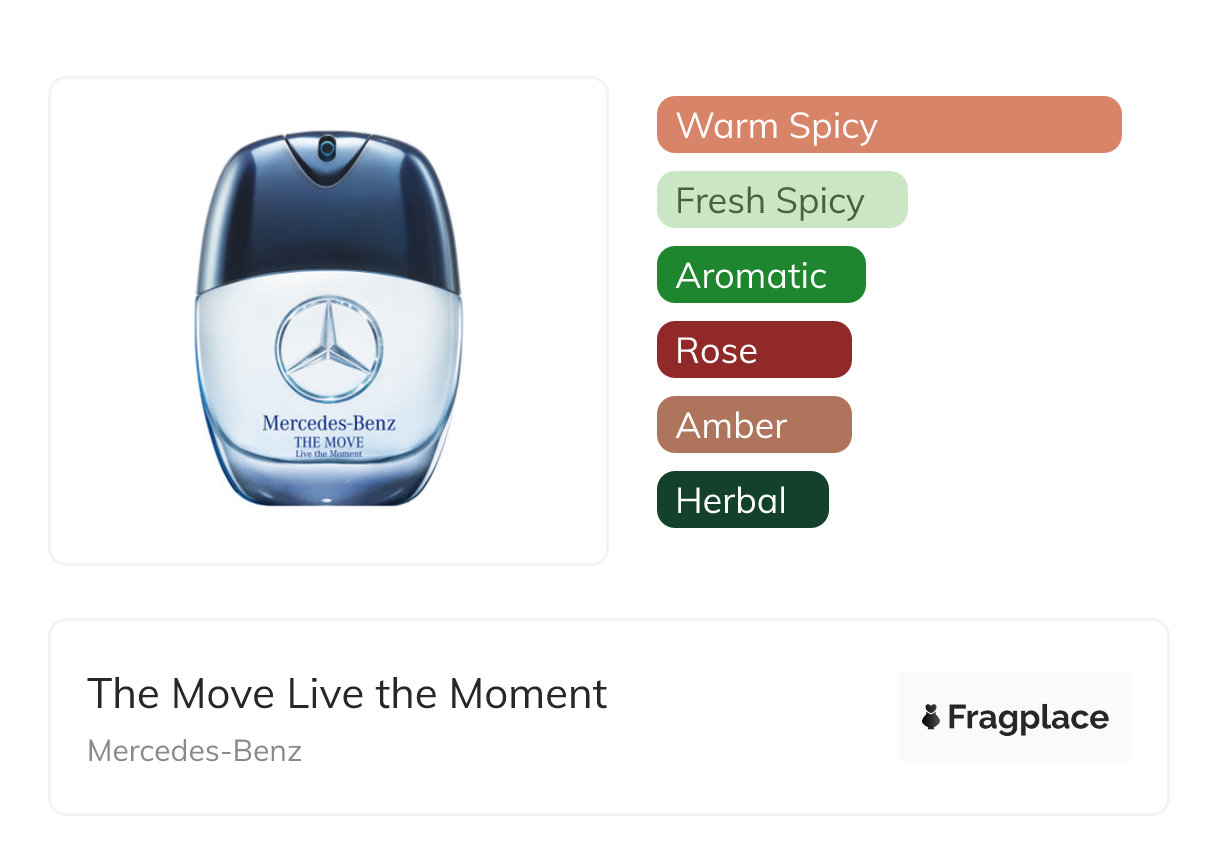Click the Mercedes star emblem on bottle
The width and height of the screenshot is (1218, 864).
coord(329,349)
